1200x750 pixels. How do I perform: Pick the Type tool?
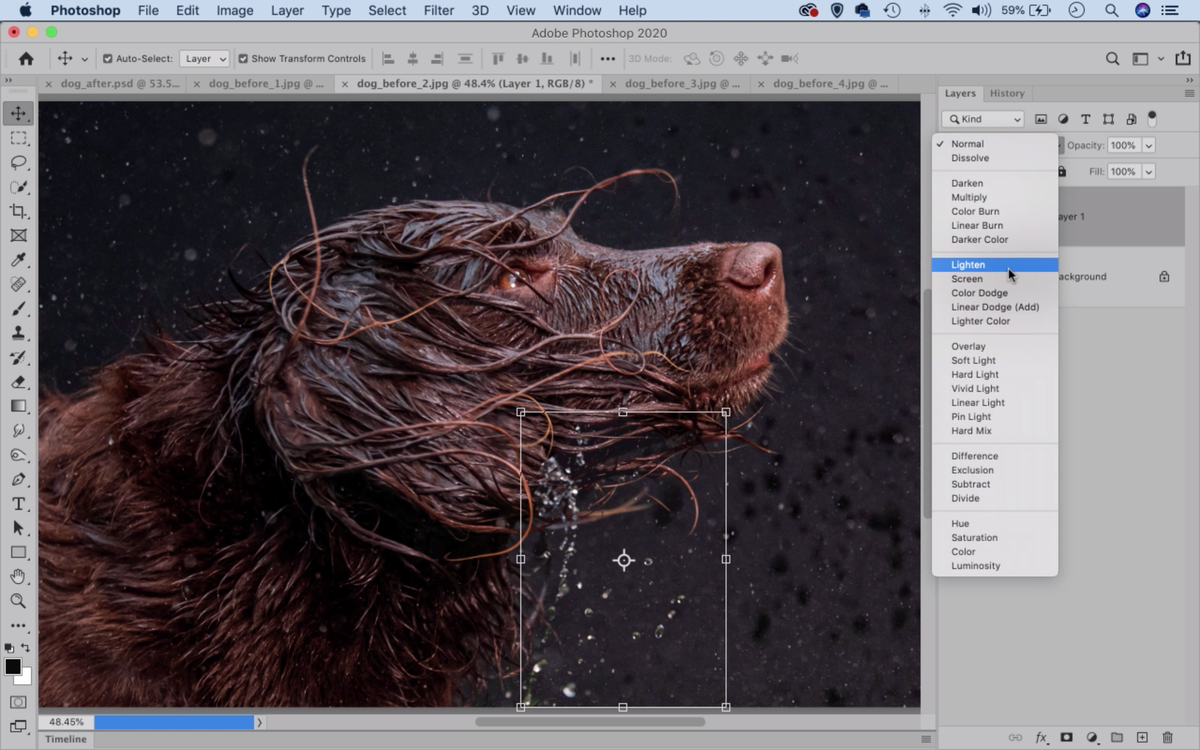18,504
